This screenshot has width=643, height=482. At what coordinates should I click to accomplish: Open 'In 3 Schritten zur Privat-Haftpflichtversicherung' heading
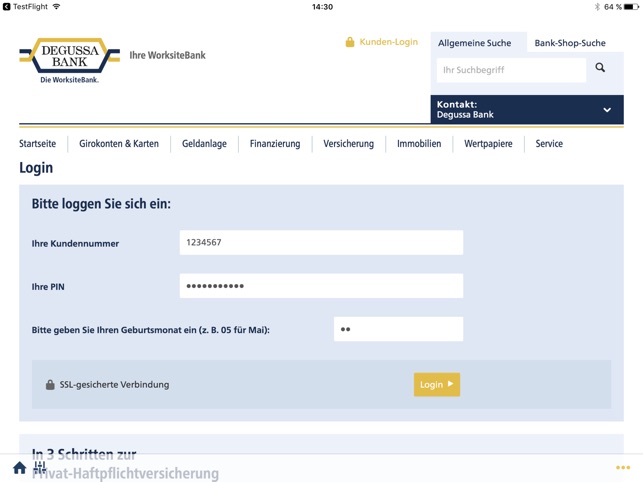pos(125,464)
